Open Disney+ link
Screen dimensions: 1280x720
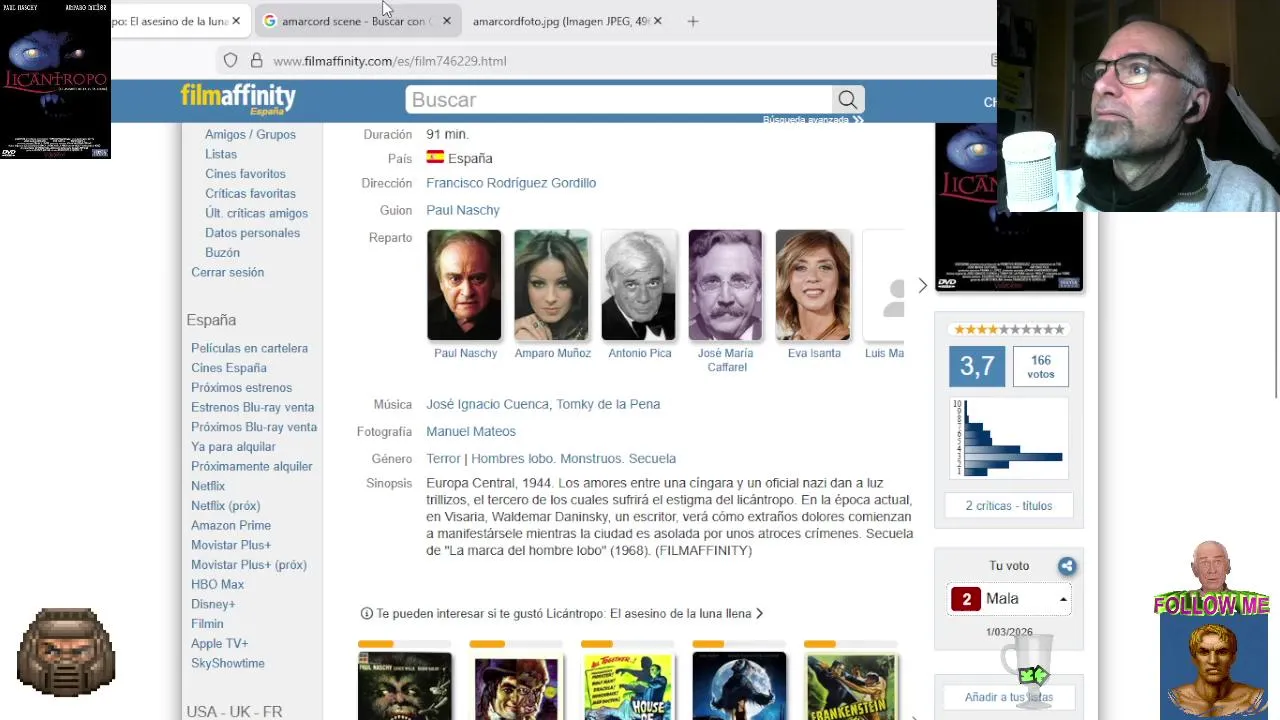click(x=213, y=604)
